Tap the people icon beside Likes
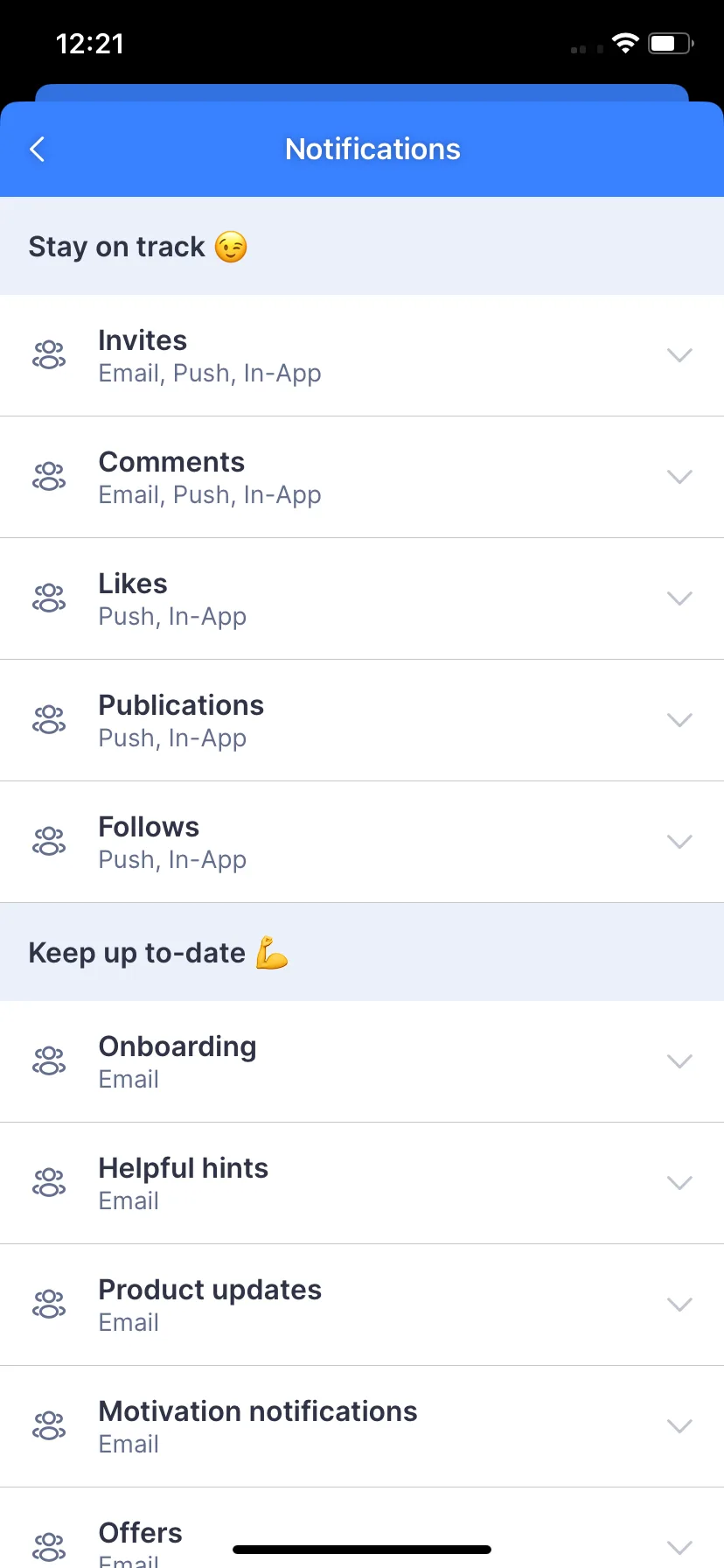The image size is (724, 1568). tap(49, 598)
